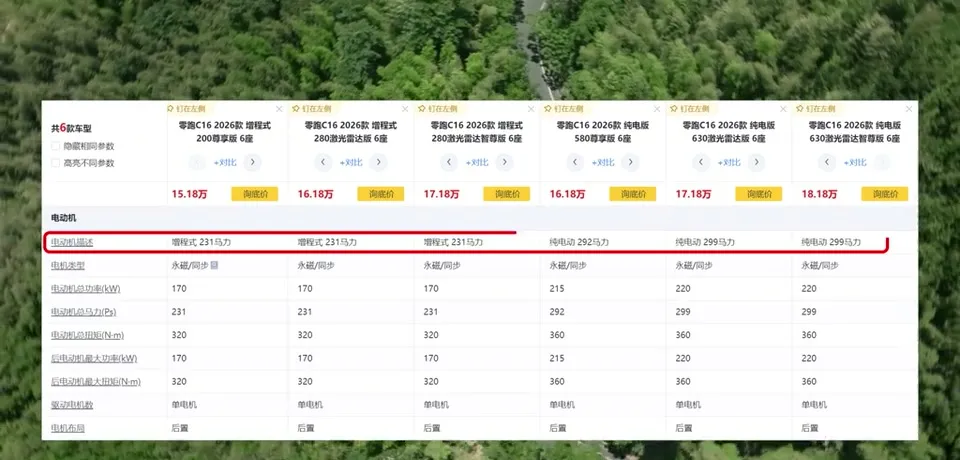The height and width of the screenshot is (460, 960).
Task: Move 纯电版 630激光雷达版 column left with arrow
Action: (x=701, y=162)
